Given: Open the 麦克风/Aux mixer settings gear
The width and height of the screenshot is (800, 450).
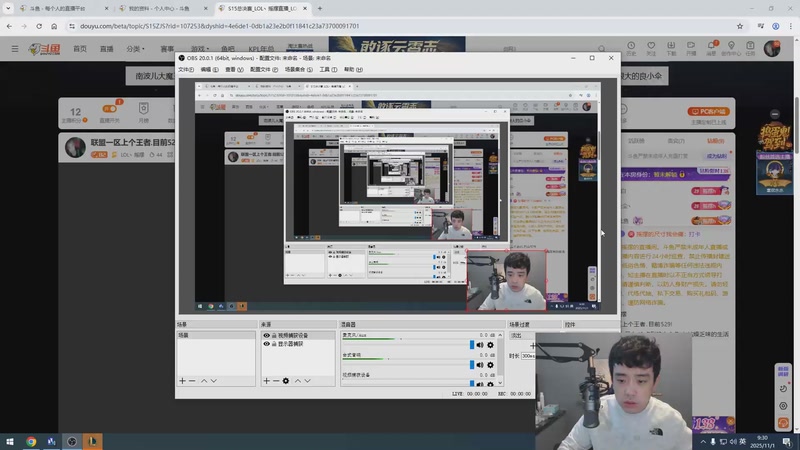Looking at the screenshot, I should click(x=490, y=345).
